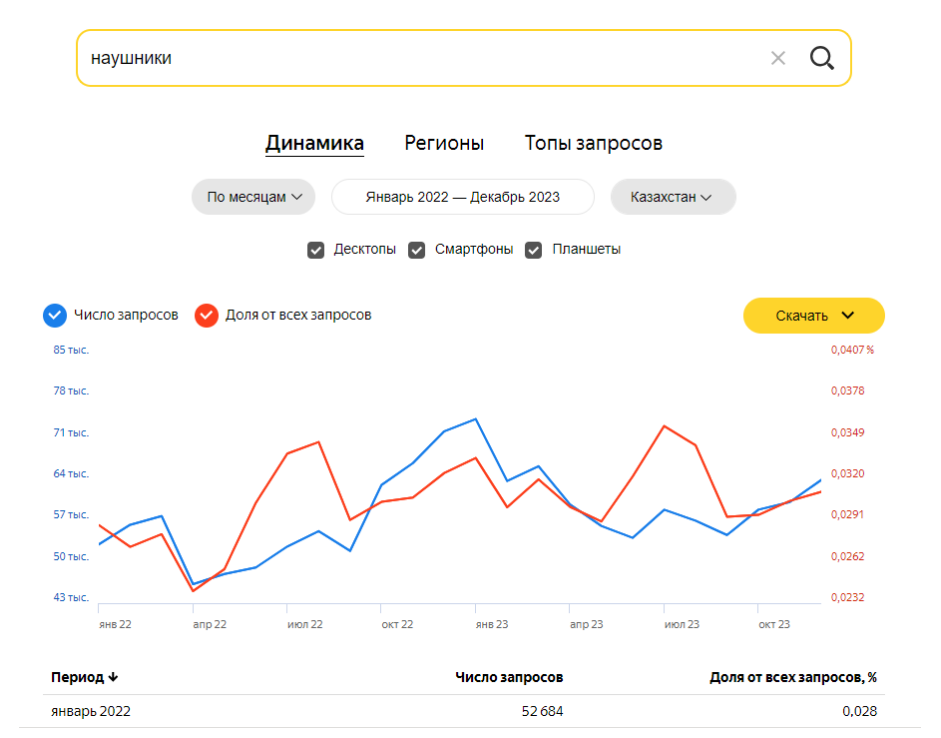Open the Казахстан region dropdown
The height and width of the screenshot is (738, 941).
672,197
